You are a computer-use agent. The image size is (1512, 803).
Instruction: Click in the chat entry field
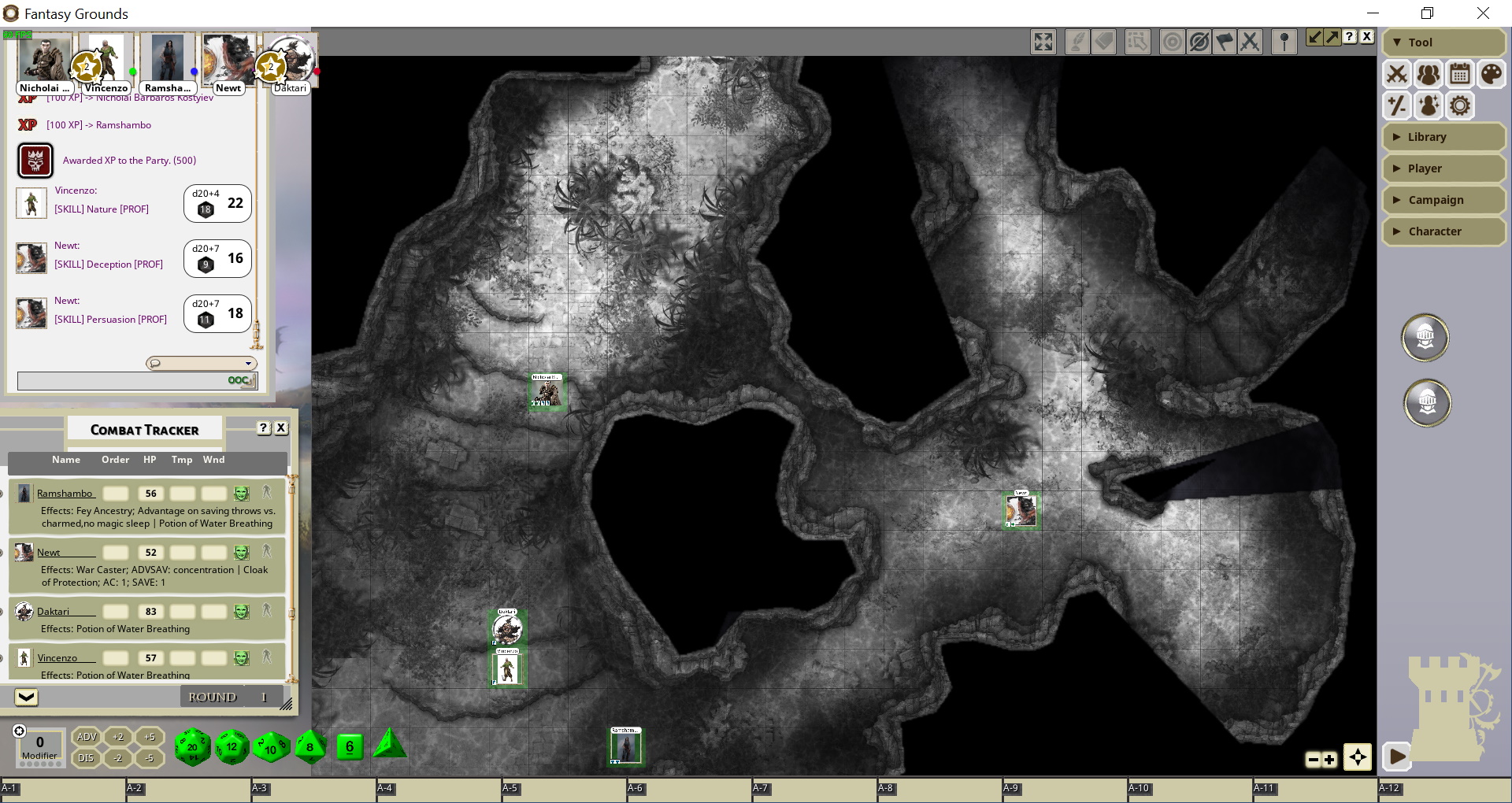click(x=137, y=381)
